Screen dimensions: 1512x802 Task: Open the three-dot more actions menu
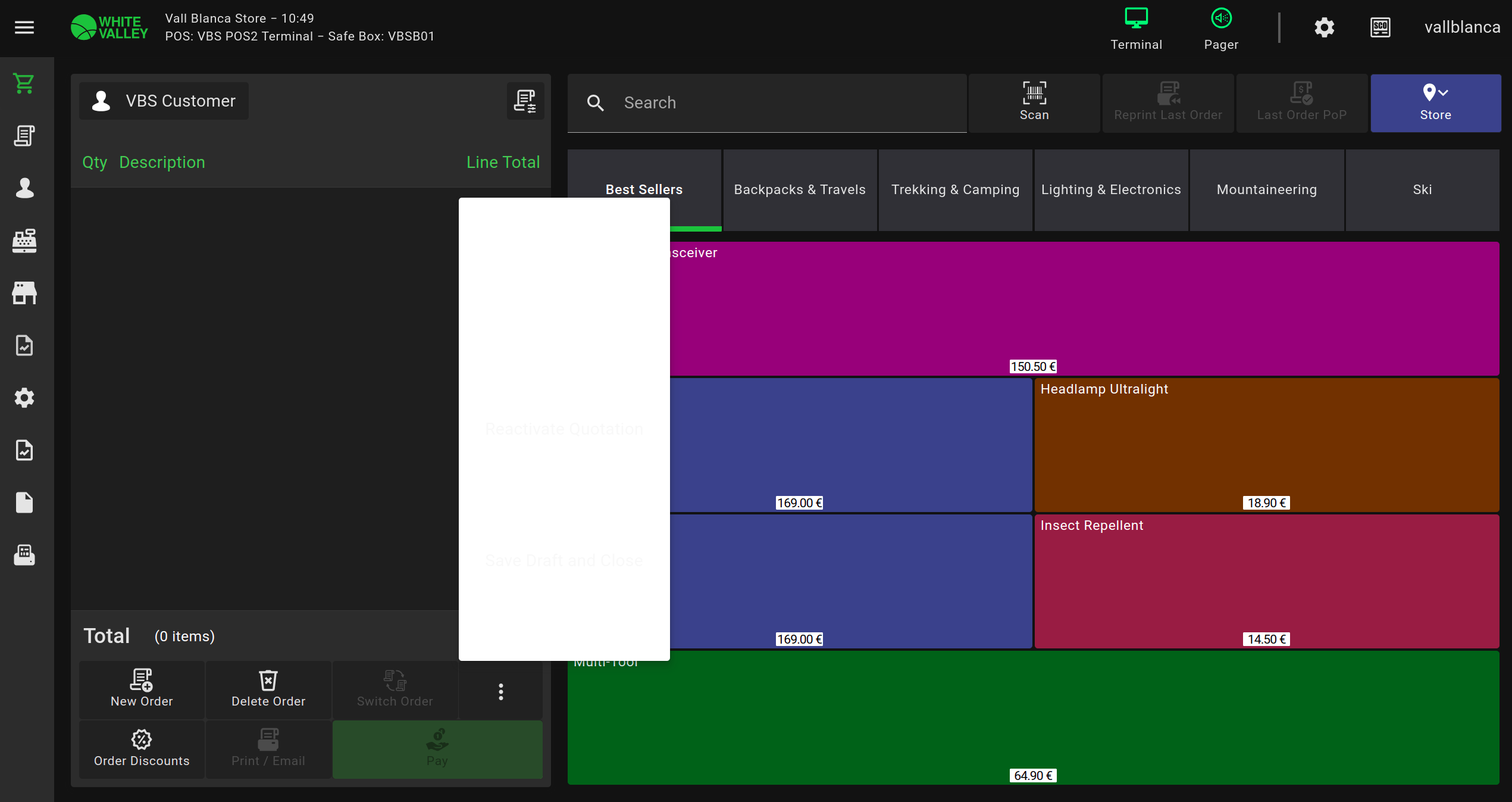[x=500, y=691]
